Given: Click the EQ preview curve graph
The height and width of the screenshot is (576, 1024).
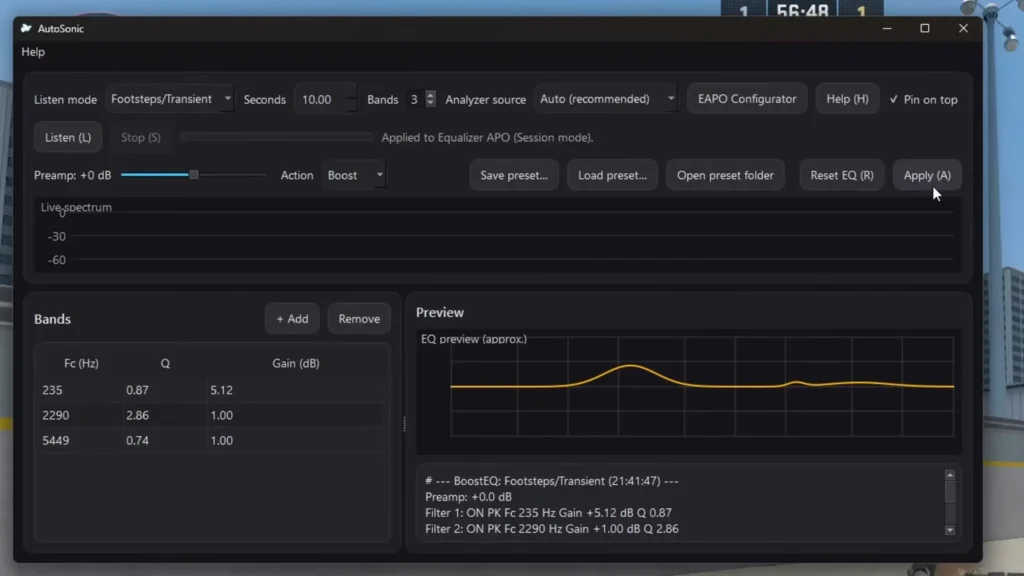Looking at the screenshot, I should (x=688, y=392).
